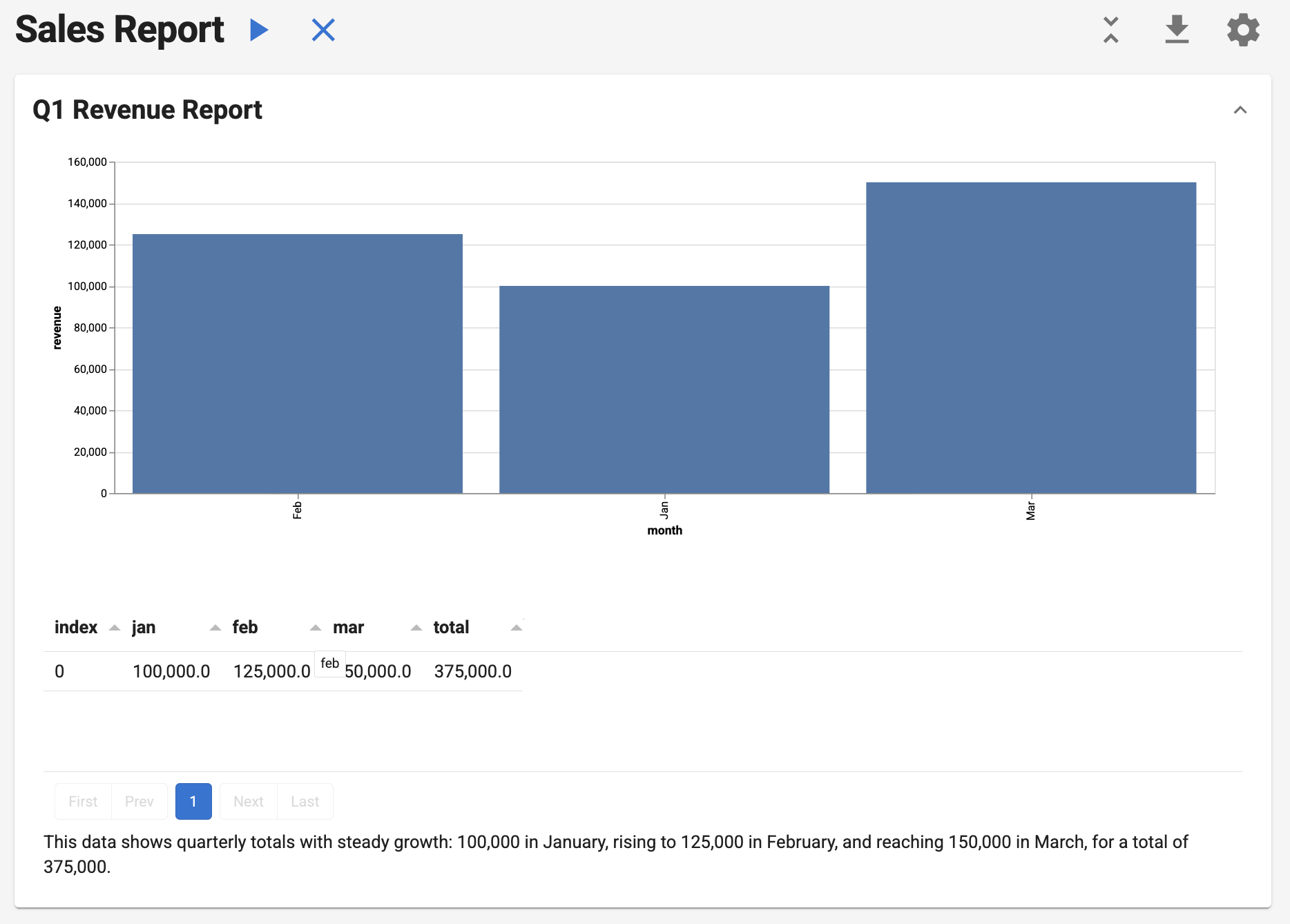Run the Sales Report notebook
Image resolution: width=1290 pixels, height=924 pixels.
pos(259,30)
